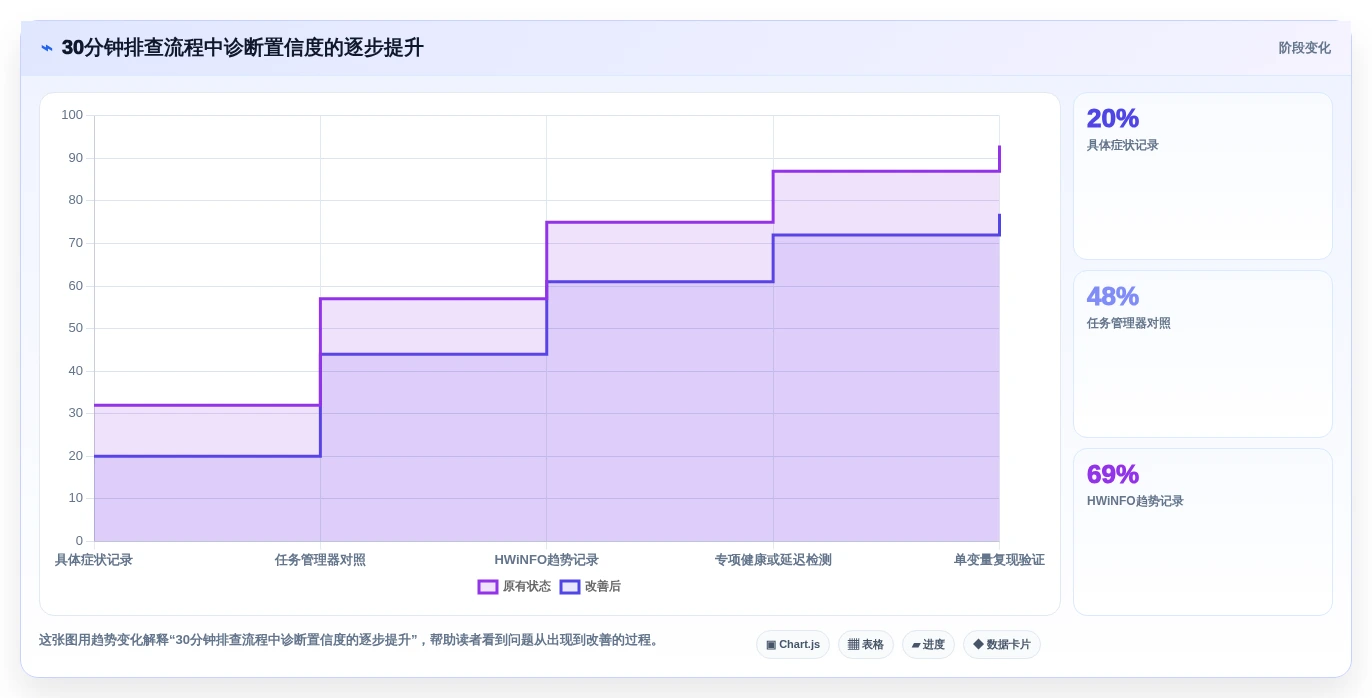The height and width of the screenshot is (698, 1372).
Task: Click y-axis value 0
Action: coord(80,541)
